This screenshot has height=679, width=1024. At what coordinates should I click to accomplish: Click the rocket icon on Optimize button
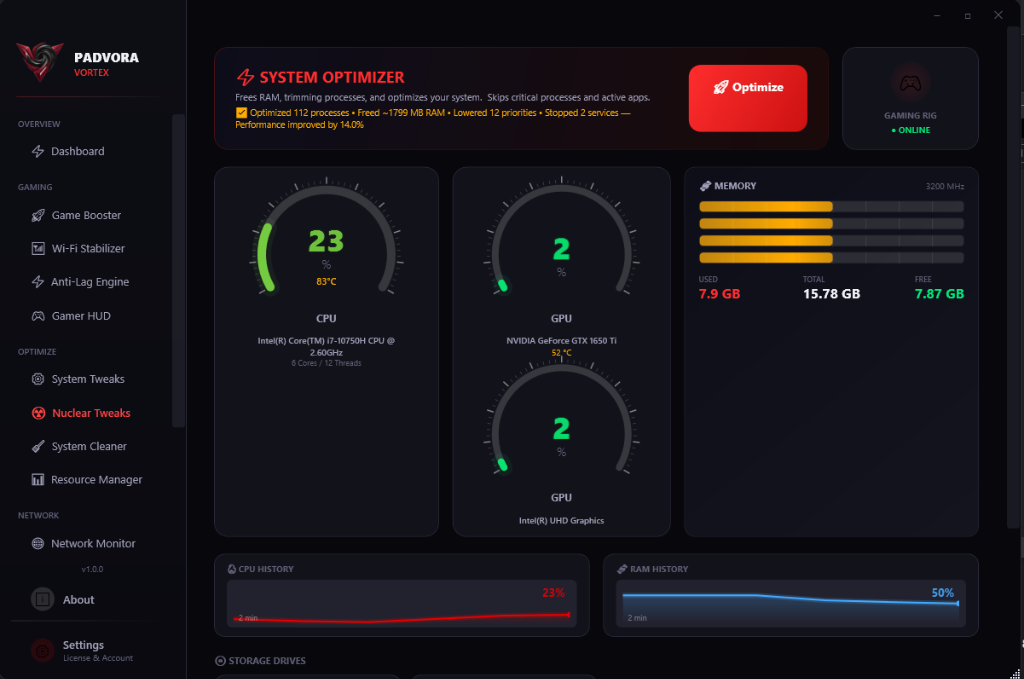click(x=720, y=87)
